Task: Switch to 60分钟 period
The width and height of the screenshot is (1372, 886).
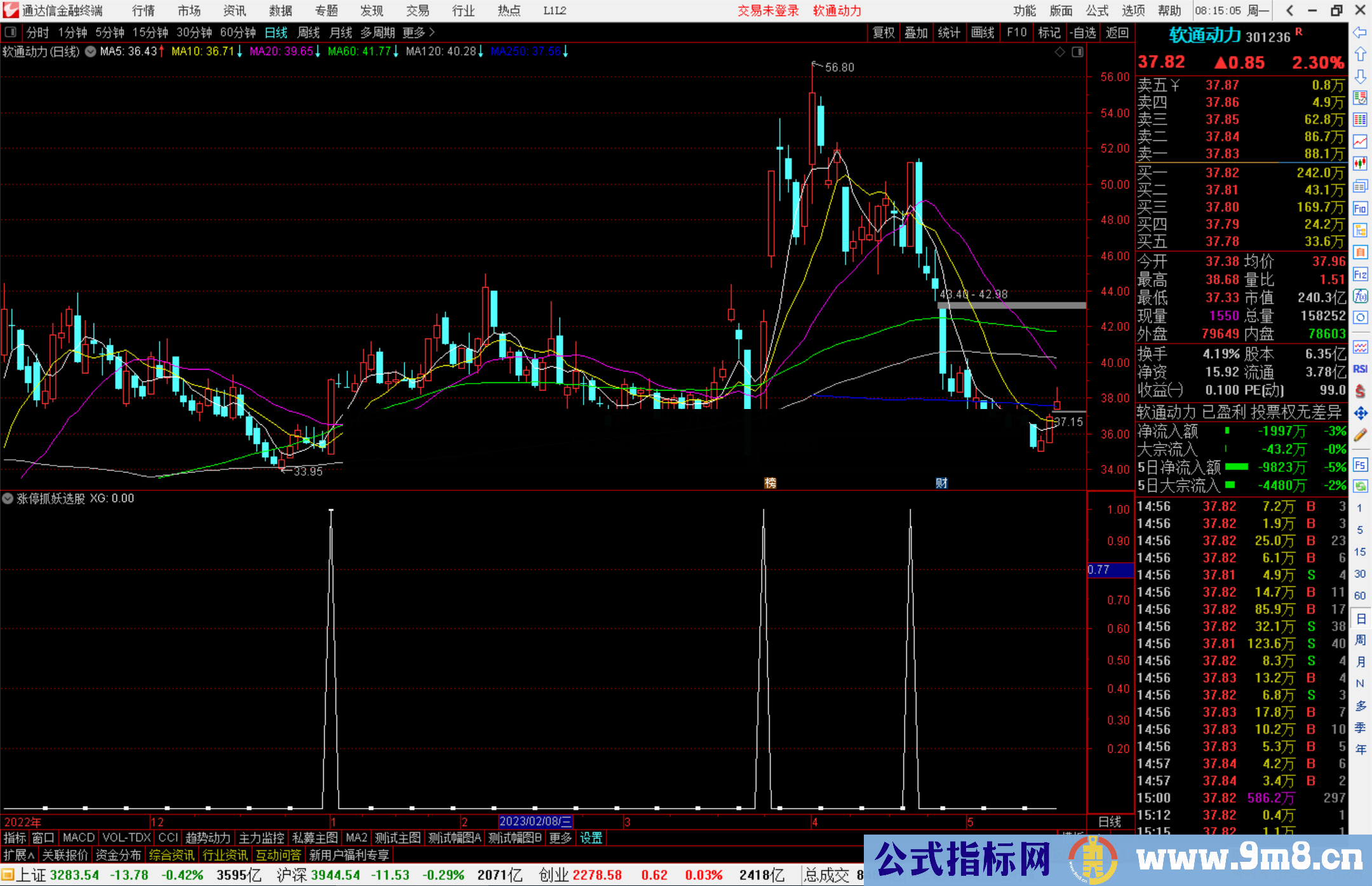Action: tap(238, 32)
